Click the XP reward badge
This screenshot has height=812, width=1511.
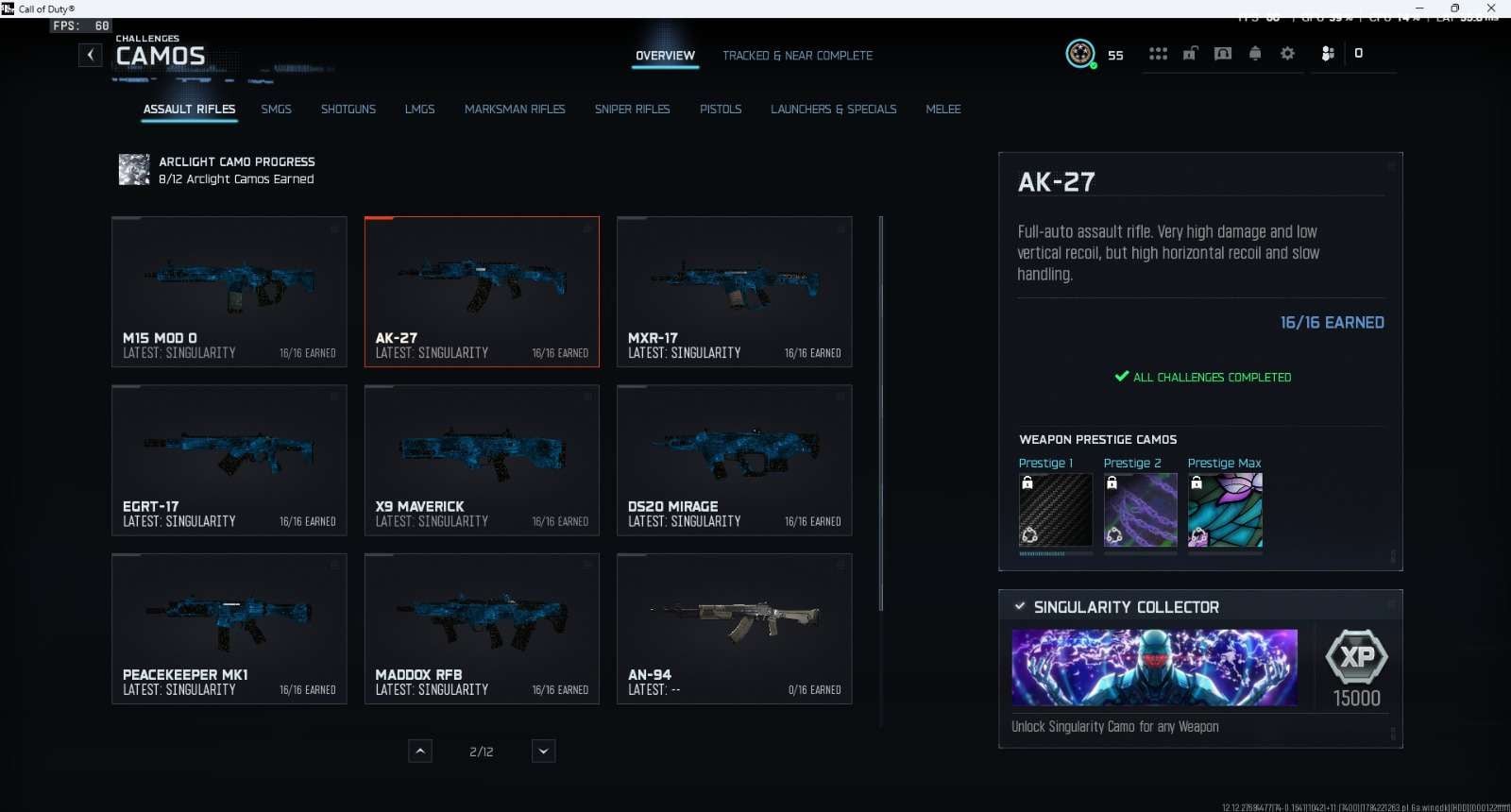[1357, 656]
